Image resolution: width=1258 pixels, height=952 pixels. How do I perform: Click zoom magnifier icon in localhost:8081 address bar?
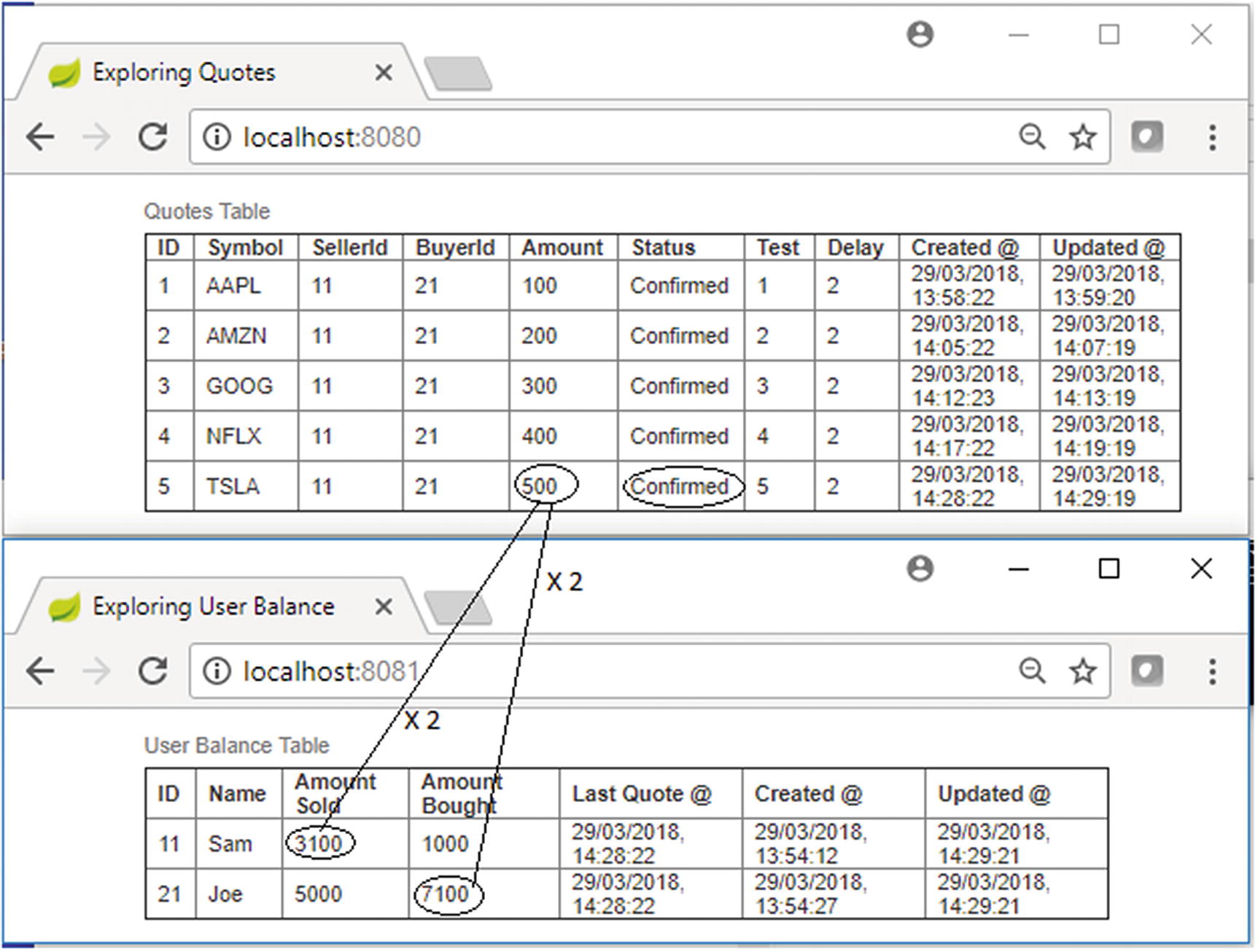1032,670
